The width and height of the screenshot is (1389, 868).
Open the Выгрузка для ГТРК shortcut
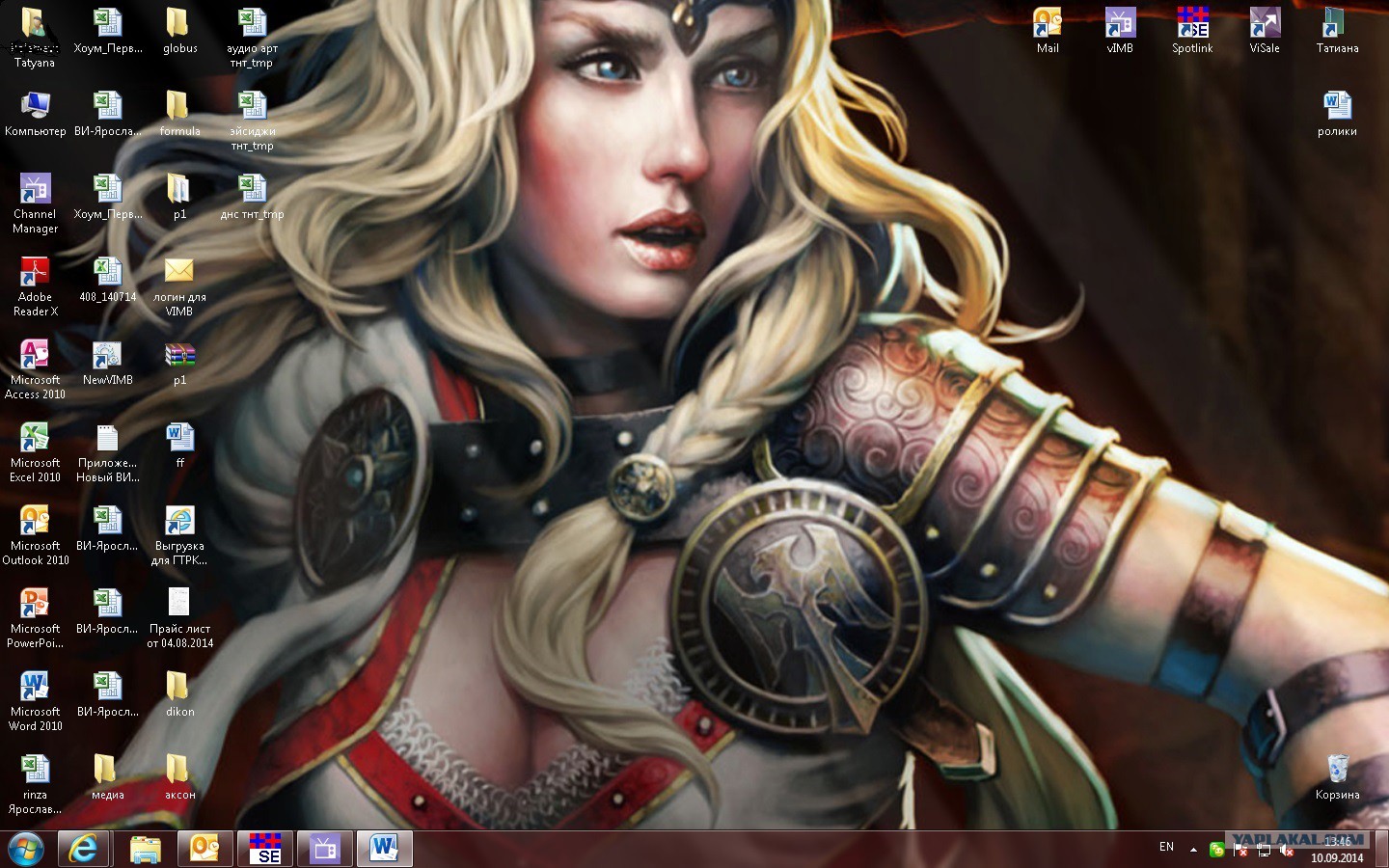(x=179, y=536)
